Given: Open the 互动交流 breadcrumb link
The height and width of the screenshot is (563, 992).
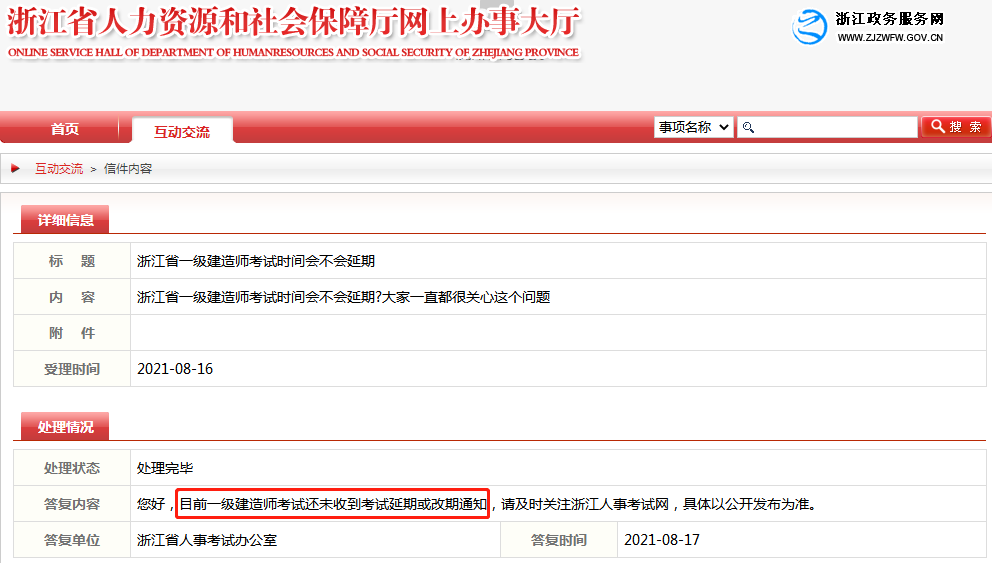Looking at the screenshot, I should coord(59,169).
